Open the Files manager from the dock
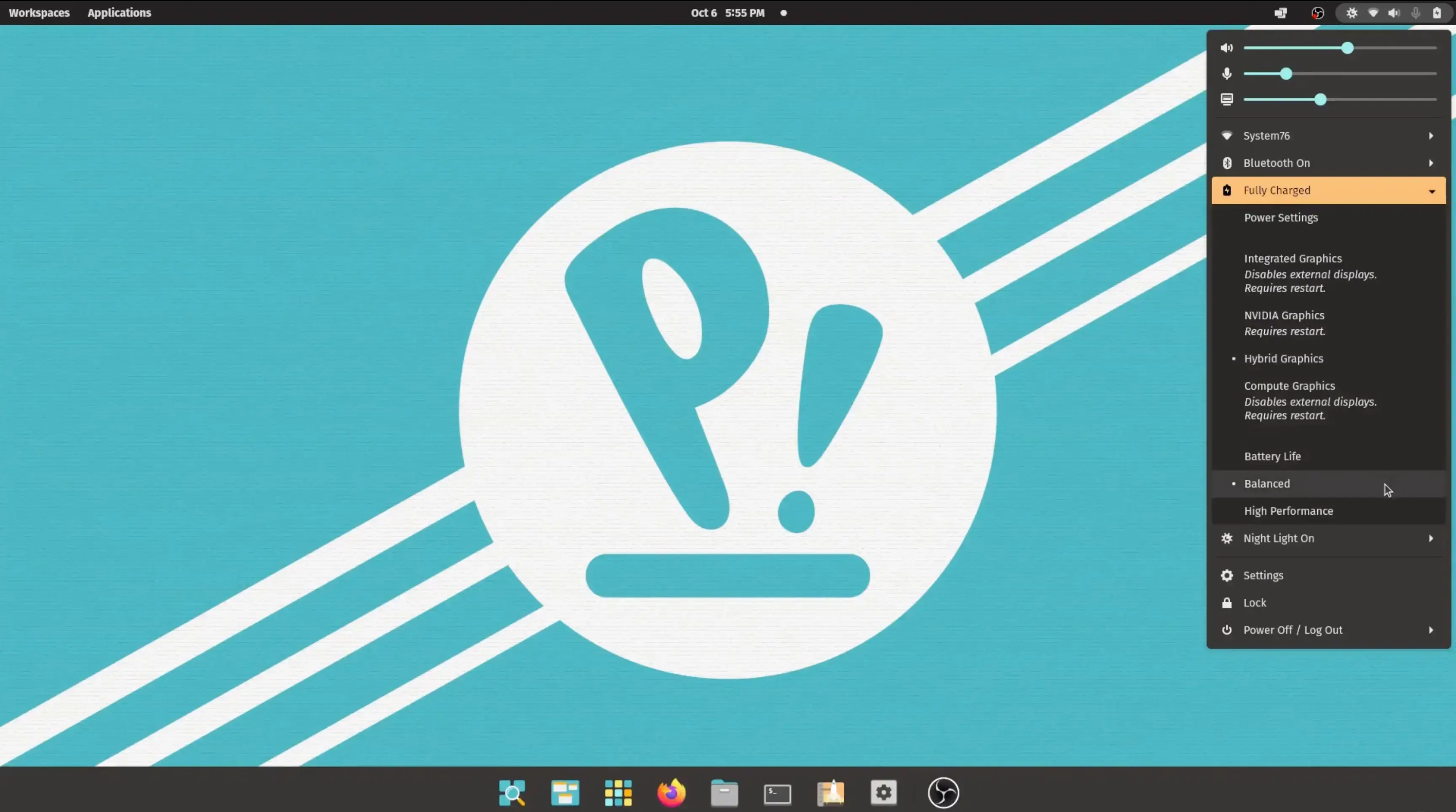This screenshot has width=1456, height=812. 725,792
